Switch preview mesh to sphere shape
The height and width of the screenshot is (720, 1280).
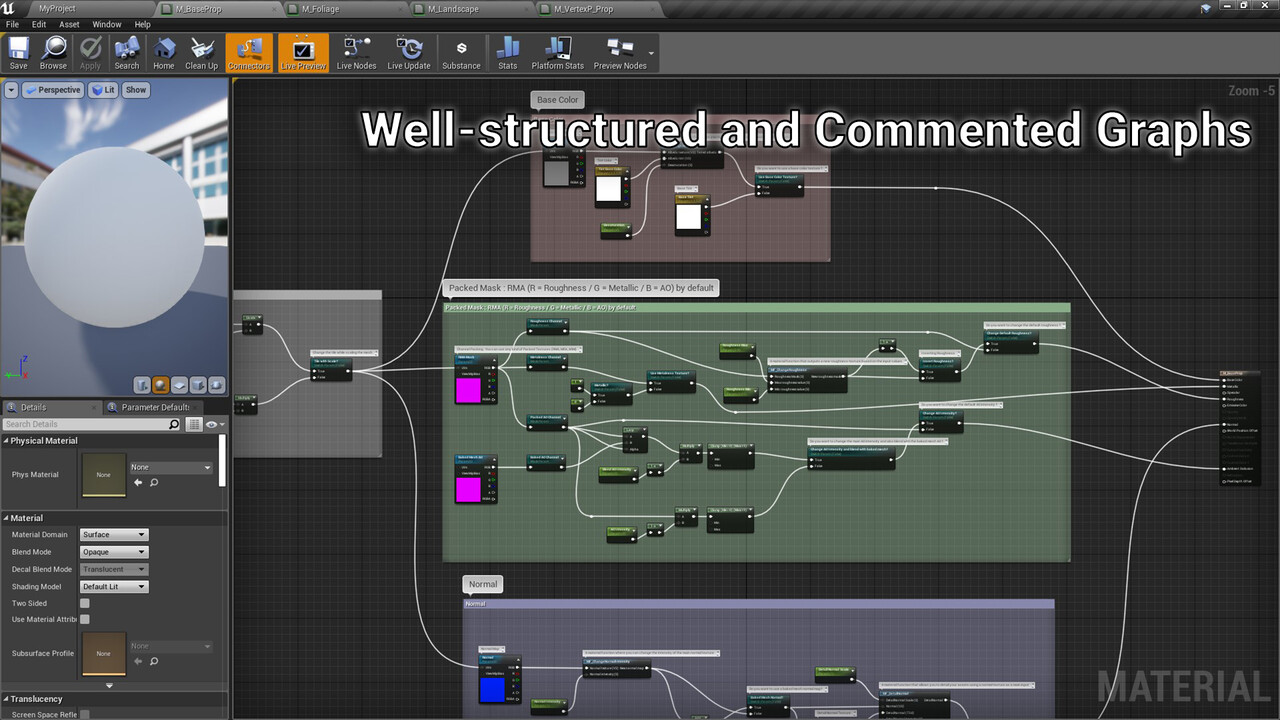[x=160, y=385]
